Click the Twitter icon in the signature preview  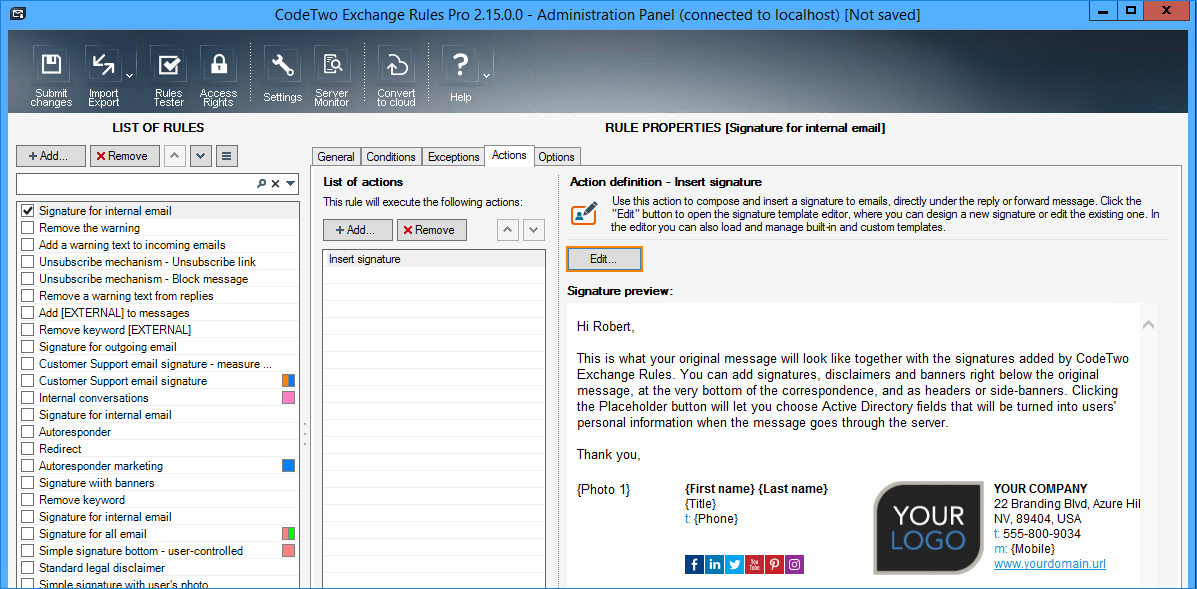coord(734,565)
